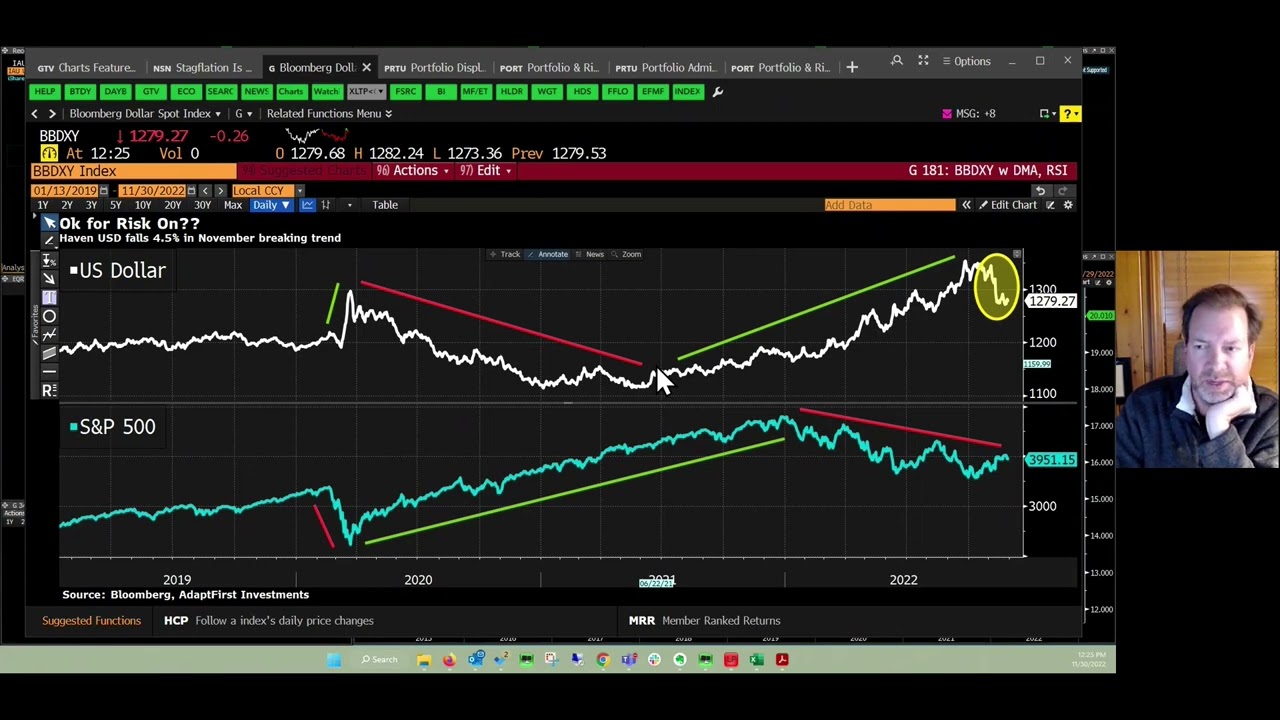Open the search magnifier icon in title bar
This screenshot has width=1280, height=720.
pyautogui.click(x=897, y=61)
